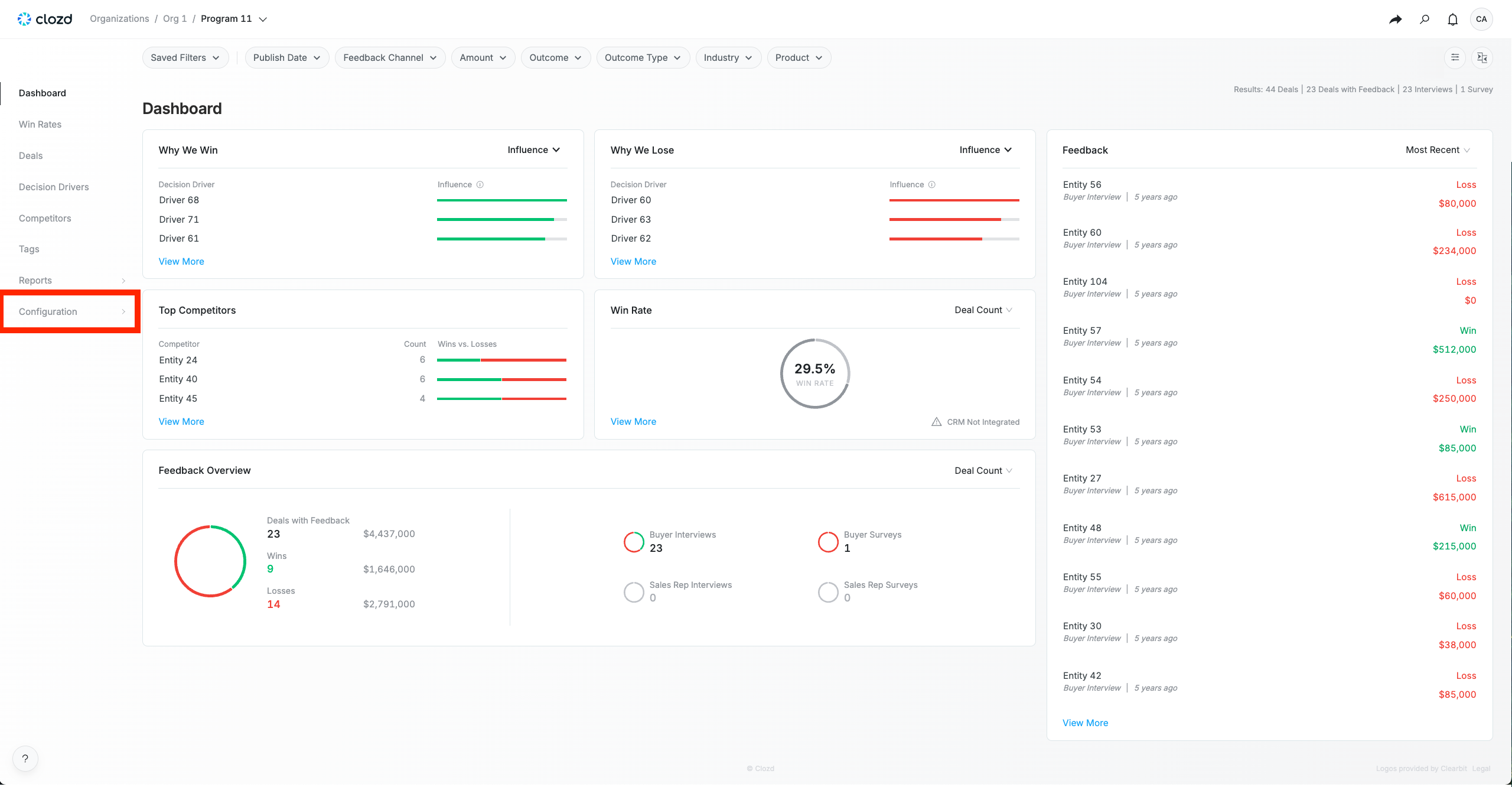Open the filter settings sliders icon

point(1455,57)
